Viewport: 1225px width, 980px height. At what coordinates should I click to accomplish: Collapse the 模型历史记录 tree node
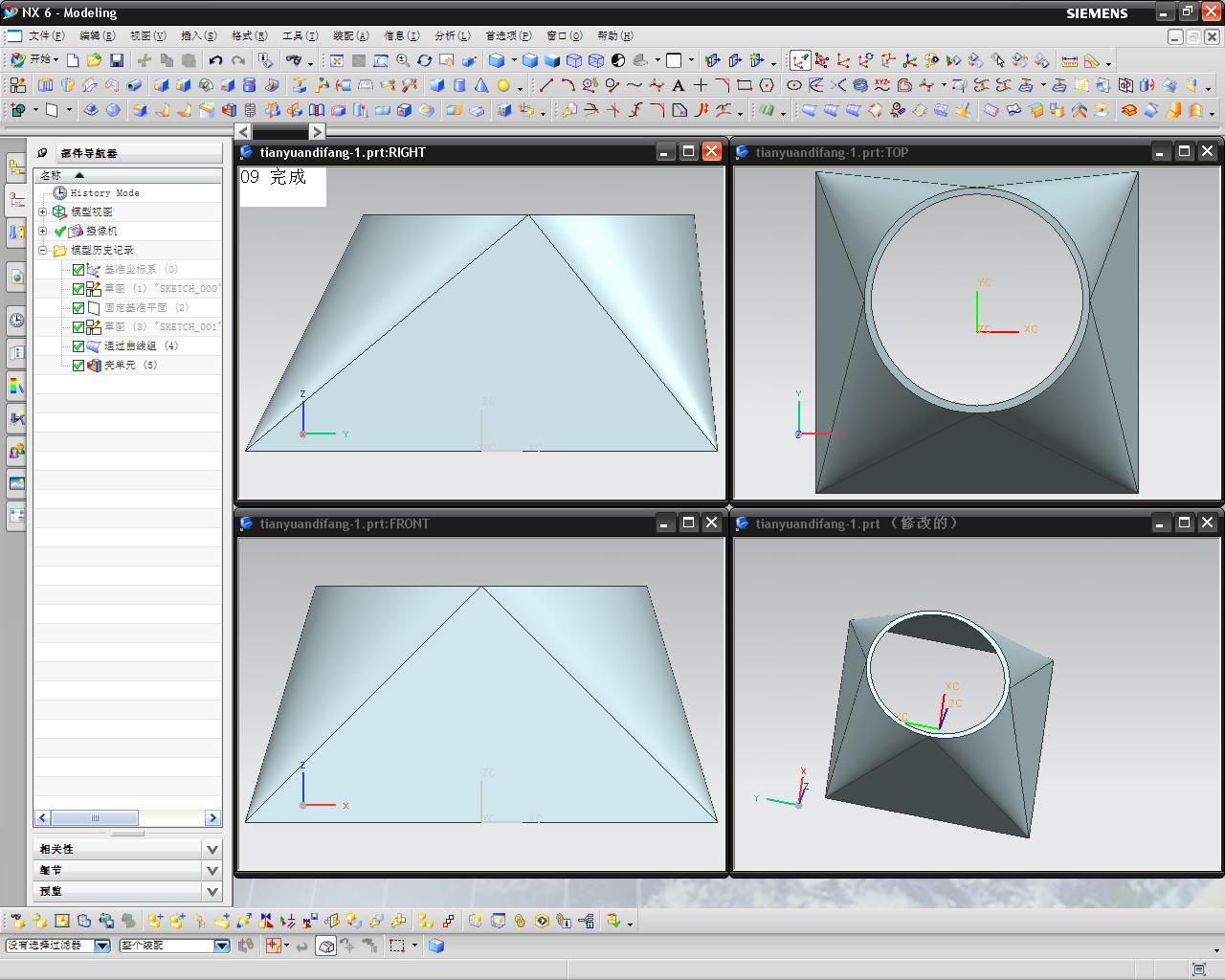coord(43,250)
